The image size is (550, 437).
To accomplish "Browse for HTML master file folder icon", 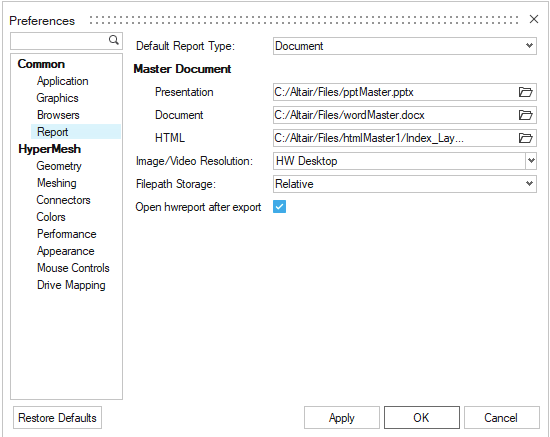I will [525, 138].
